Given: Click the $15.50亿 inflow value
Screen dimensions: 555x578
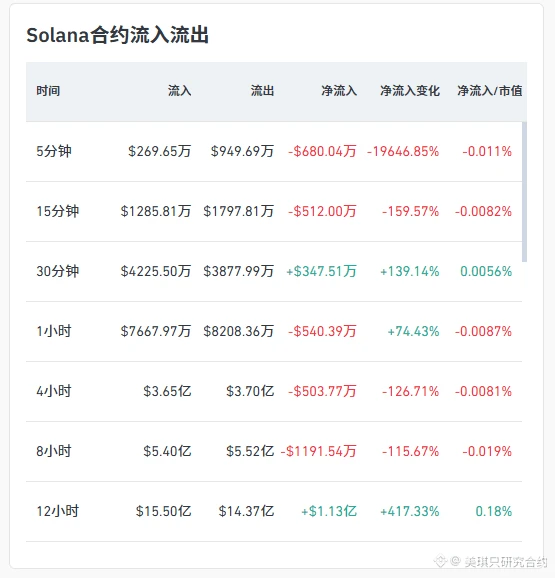Looking at the screenshot, I should (163, 511).
